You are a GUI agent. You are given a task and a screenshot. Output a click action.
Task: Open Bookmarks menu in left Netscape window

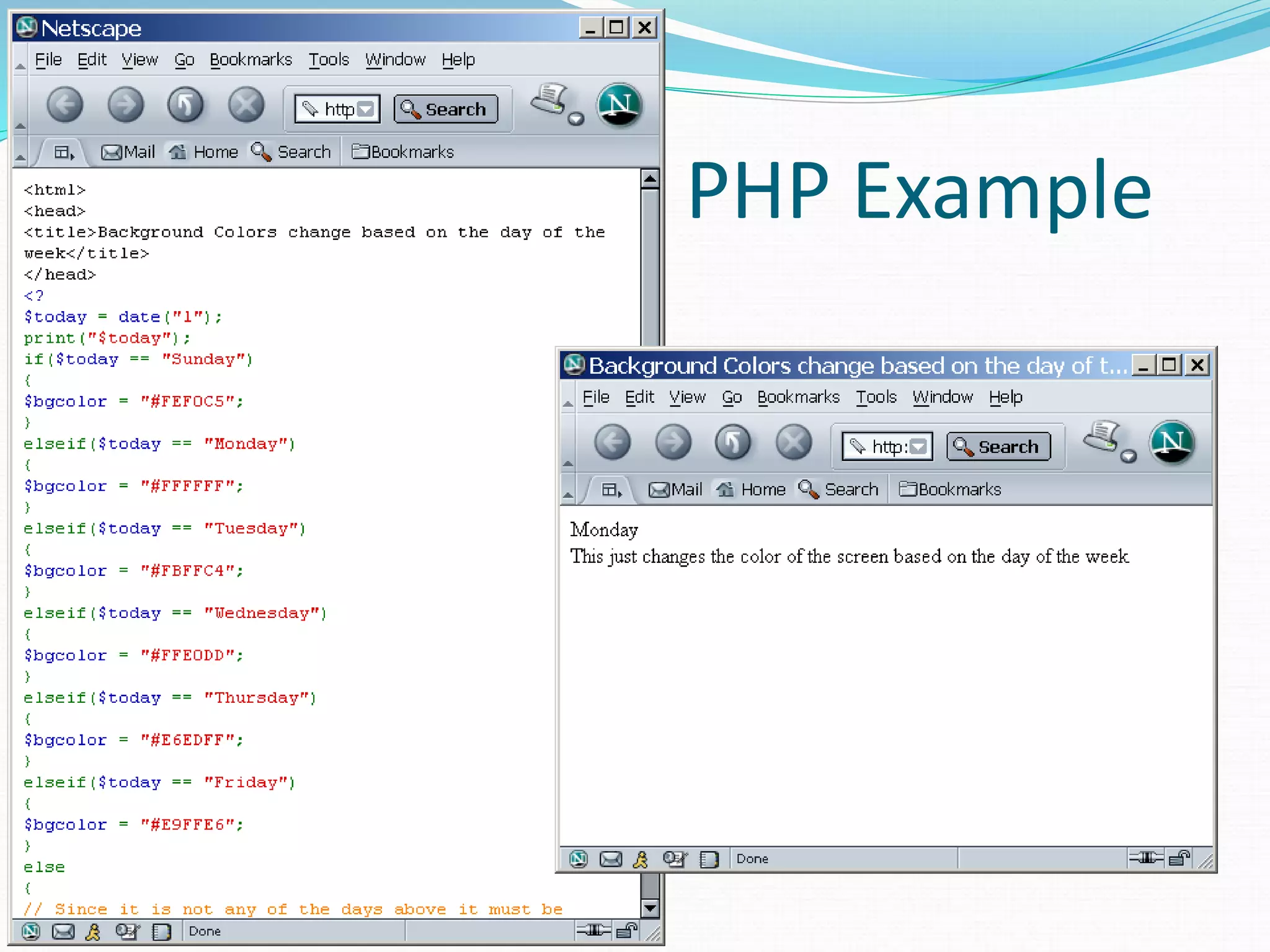pos(251,60)
